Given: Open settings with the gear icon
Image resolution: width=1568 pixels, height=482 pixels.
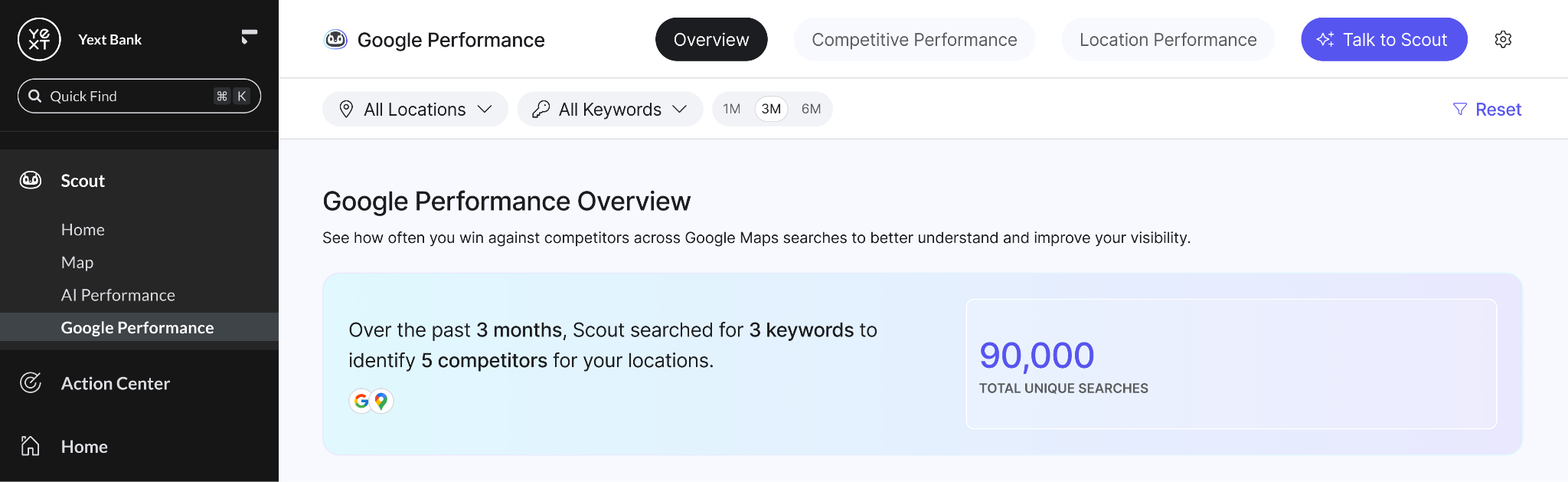Looking at the screenshot, I should (x=1503, y=39).
